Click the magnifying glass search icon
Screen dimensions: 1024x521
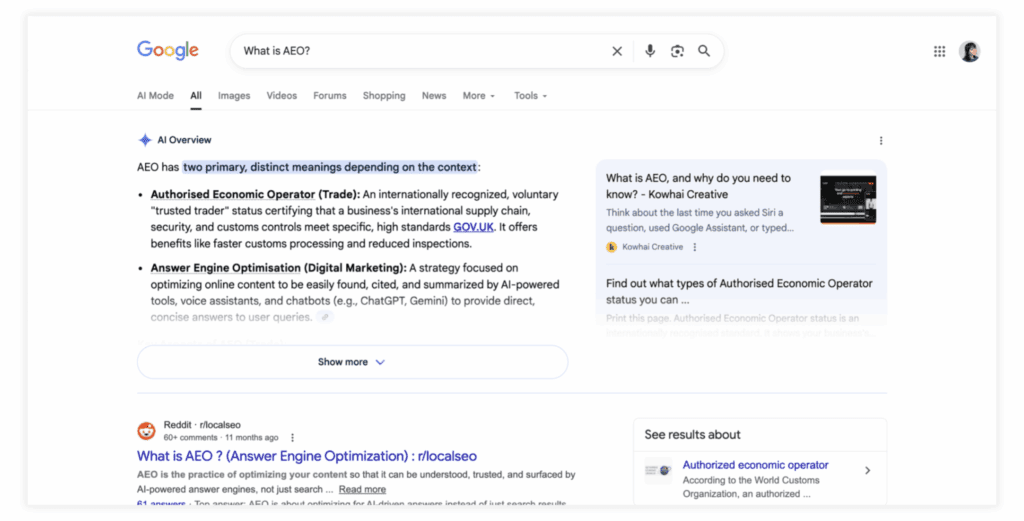(704, 51)
